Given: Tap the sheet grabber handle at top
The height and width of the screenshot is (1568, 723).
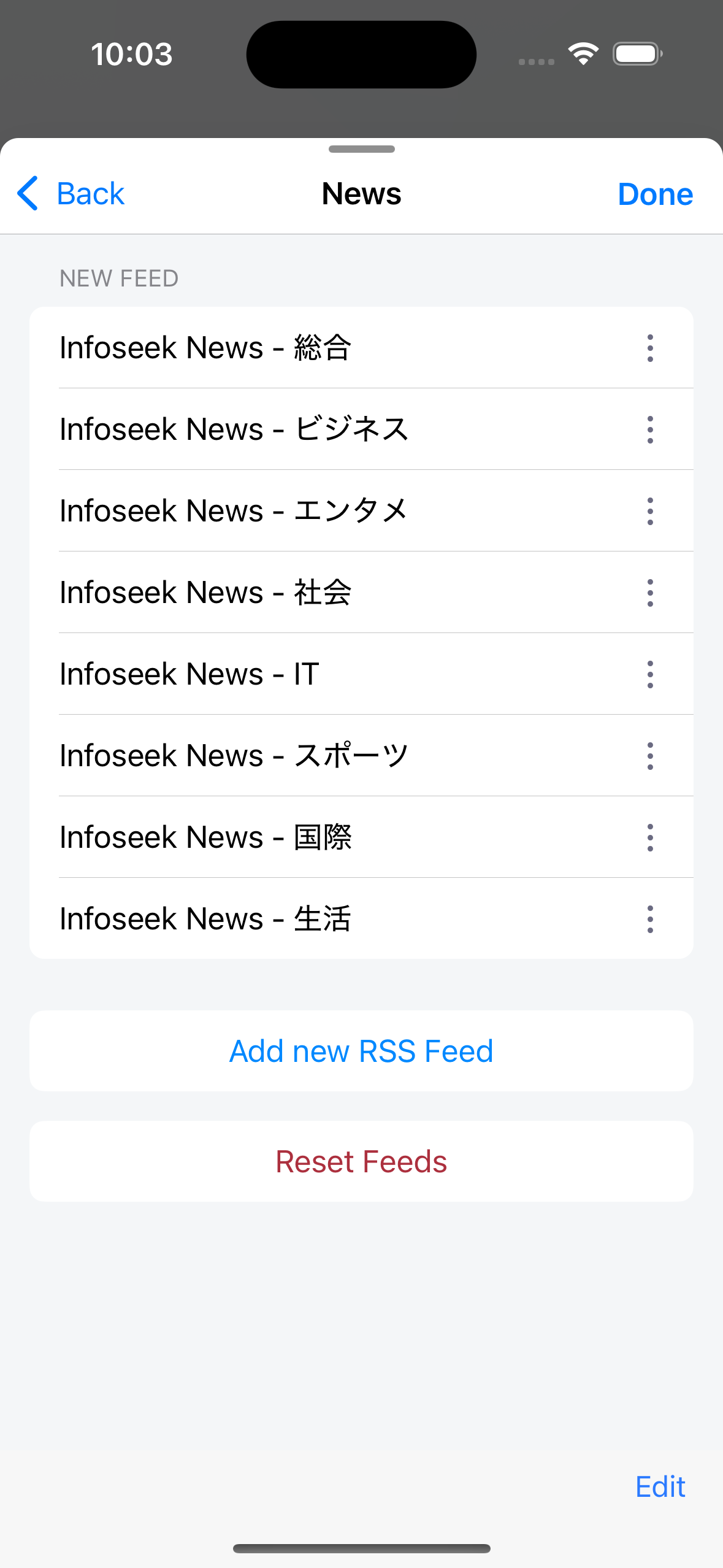Looking at the screenshot, I should point(361,149).
